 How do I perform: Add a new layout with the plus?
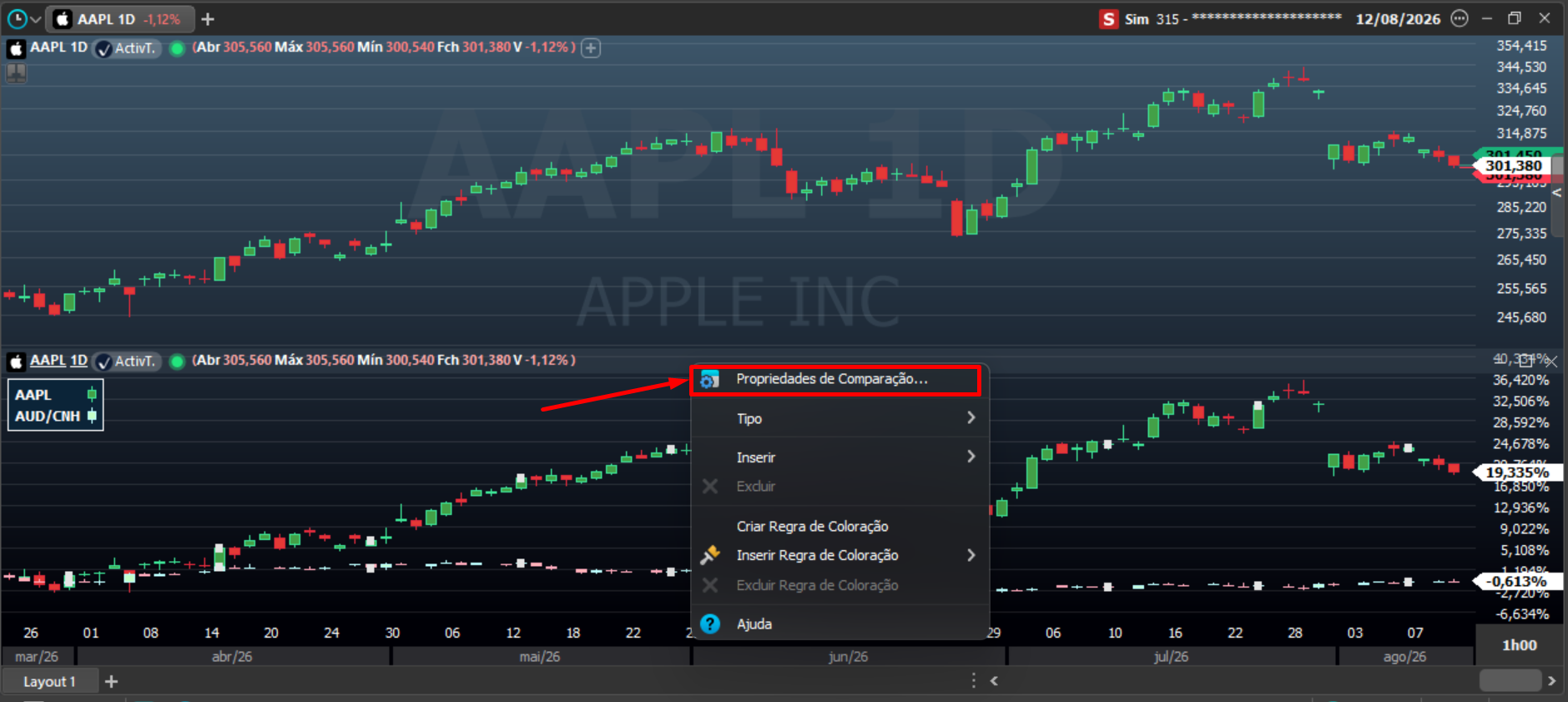(x=111, y=681)
